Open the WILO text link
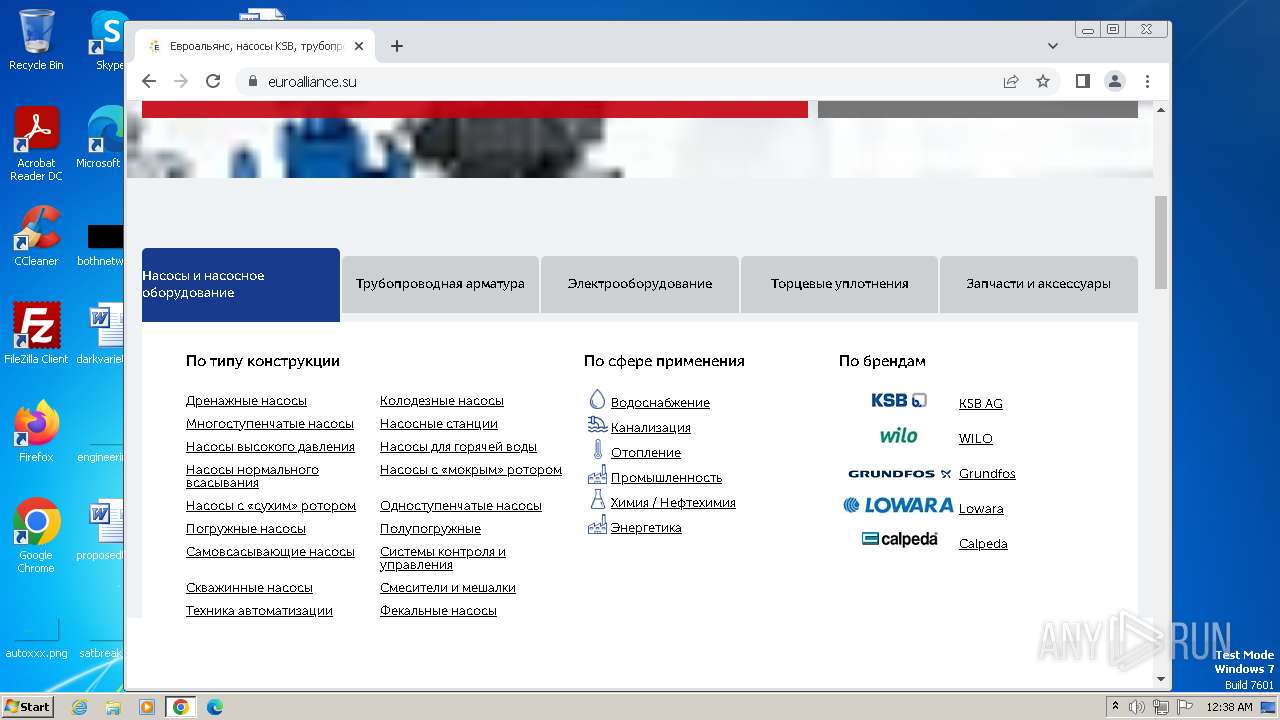 tap(976, 439)
